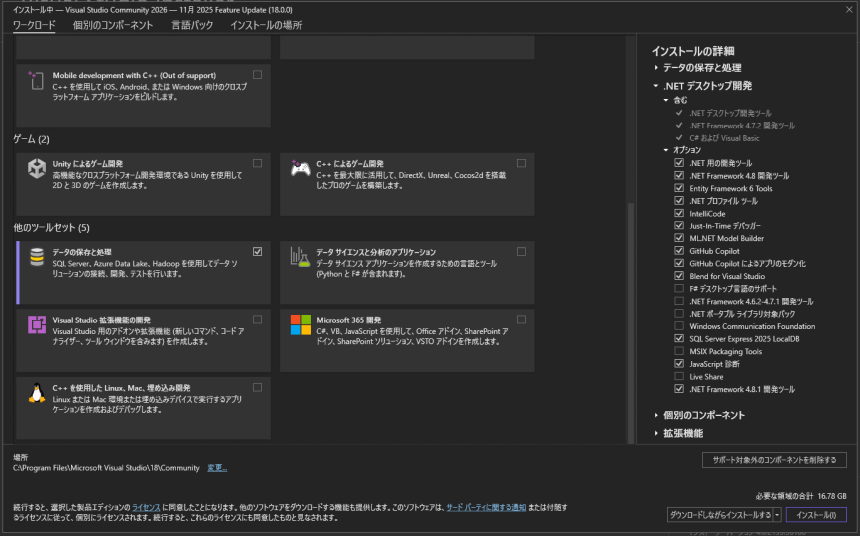Click the Unity game development workload icon
The height and width of the screenshot is (536, 860).
pos(37,169)
